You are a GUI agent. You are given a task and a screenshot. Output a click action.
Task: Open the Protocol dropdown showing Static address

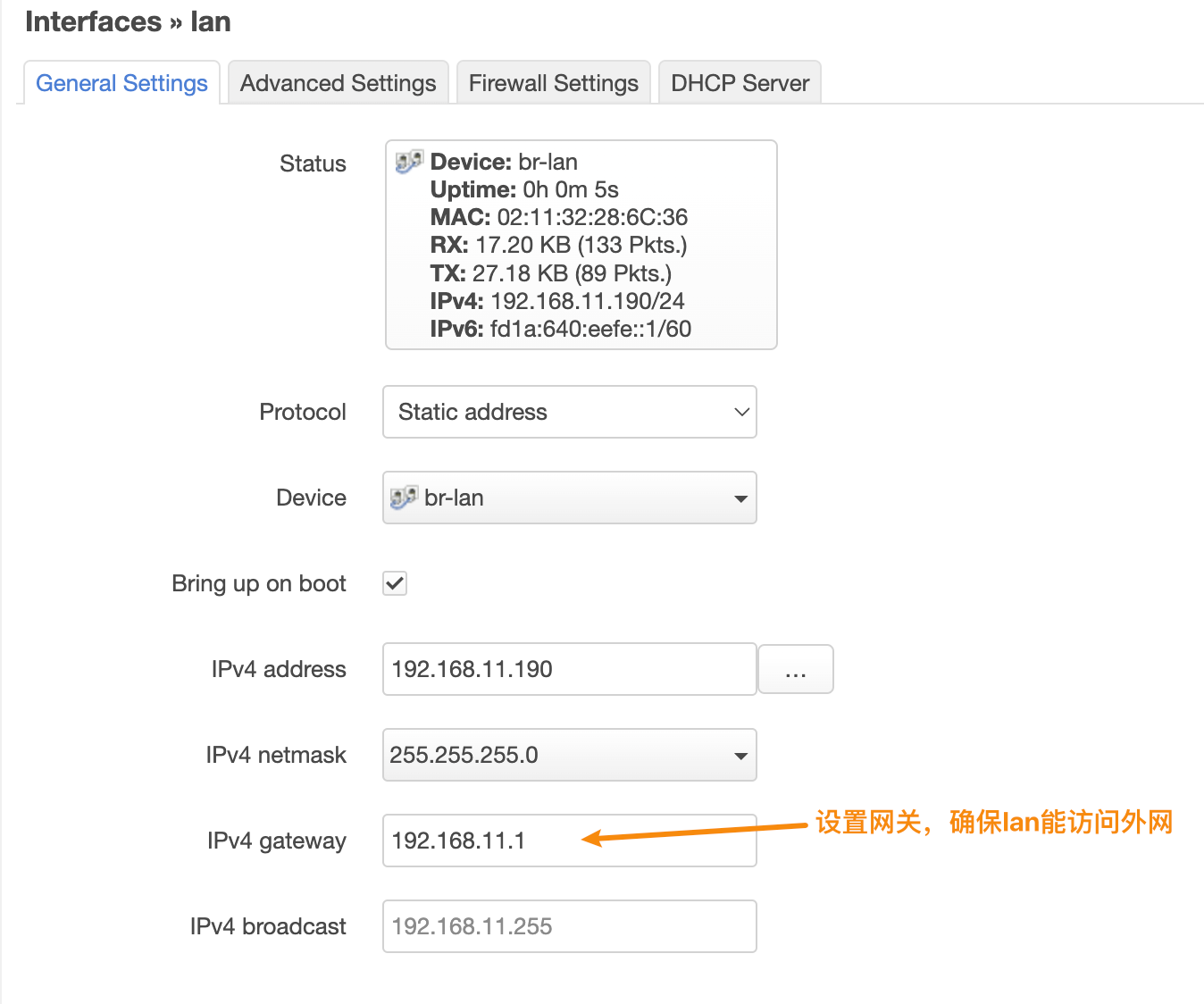[569, 412]
